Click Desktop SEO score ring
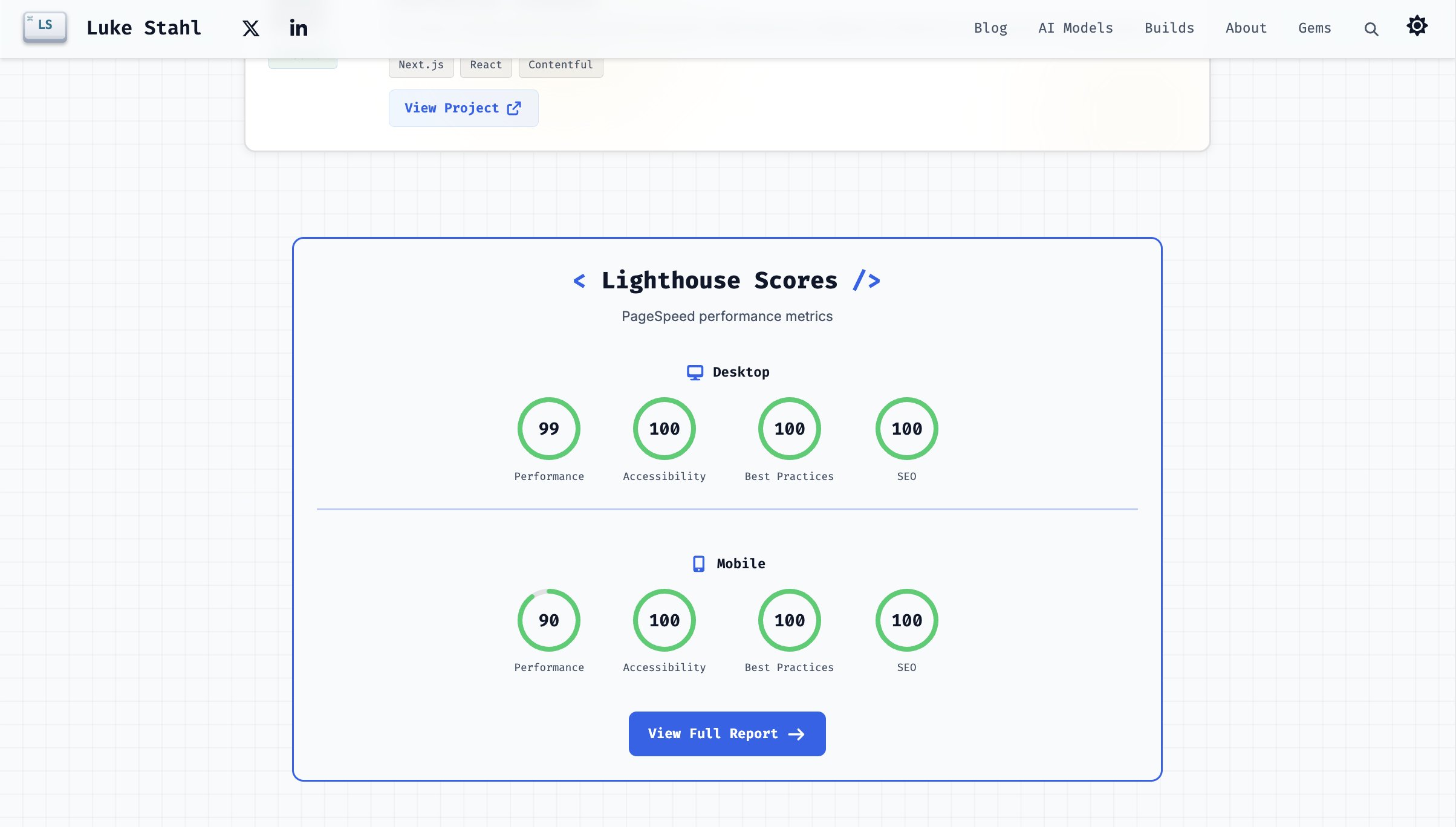This screenshot has height=827, width=1456. (907, 429)
